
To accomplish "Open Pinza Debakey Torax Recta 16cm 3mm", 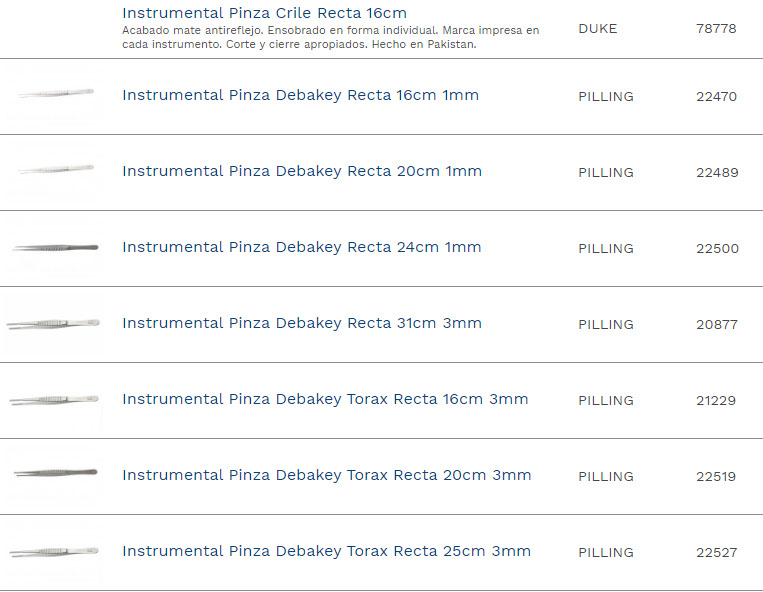I will 324,400.
